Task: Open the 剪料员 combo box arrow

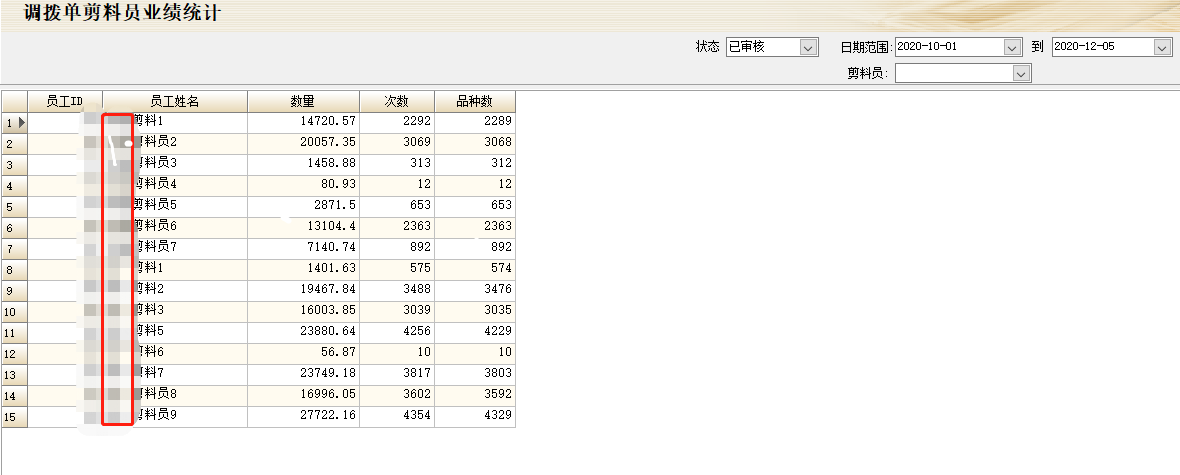Action: tap(1021, 73)
